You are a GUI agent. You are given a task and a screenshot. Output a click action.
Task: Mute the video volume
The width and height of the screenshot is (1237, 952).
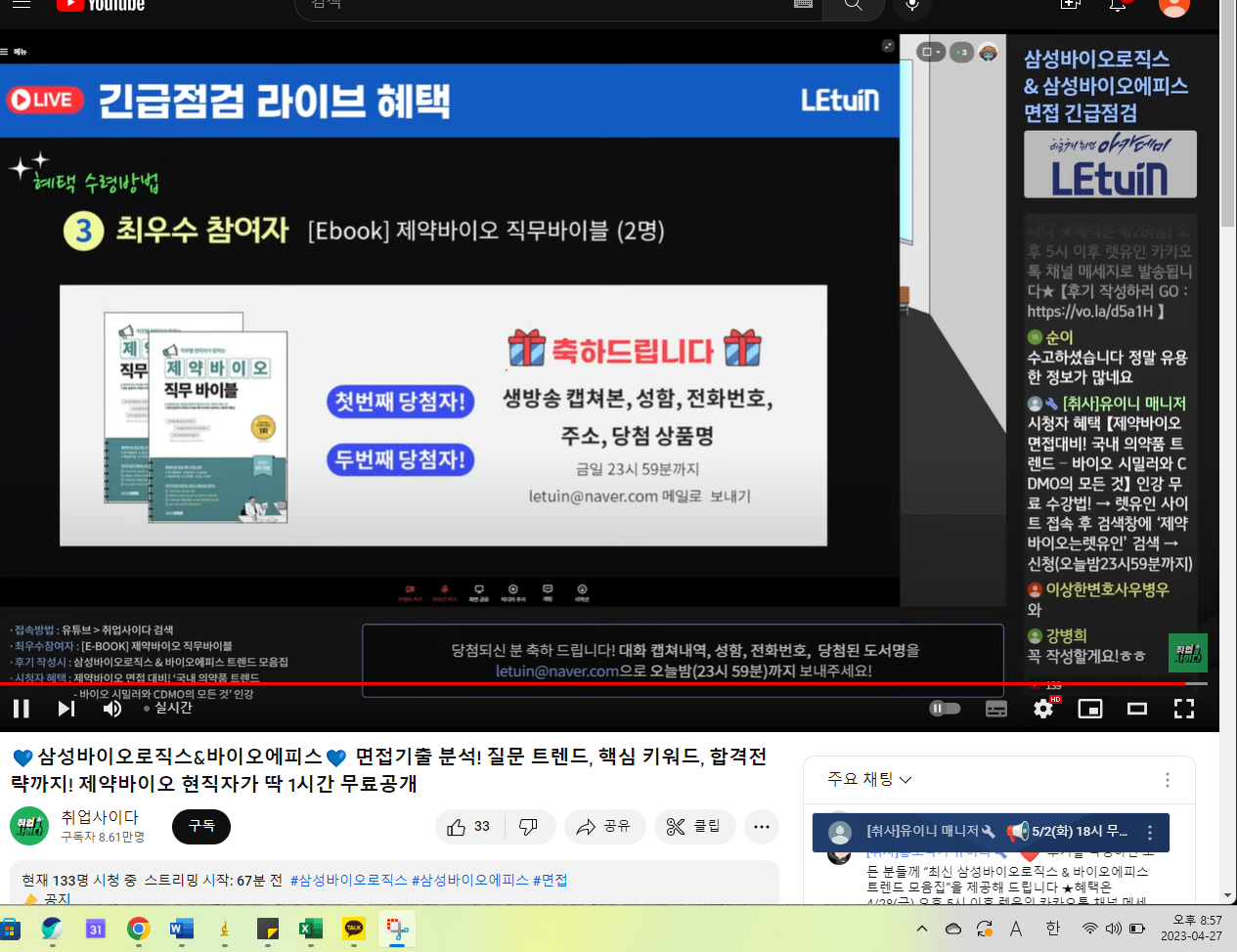[x=112, y=709]
